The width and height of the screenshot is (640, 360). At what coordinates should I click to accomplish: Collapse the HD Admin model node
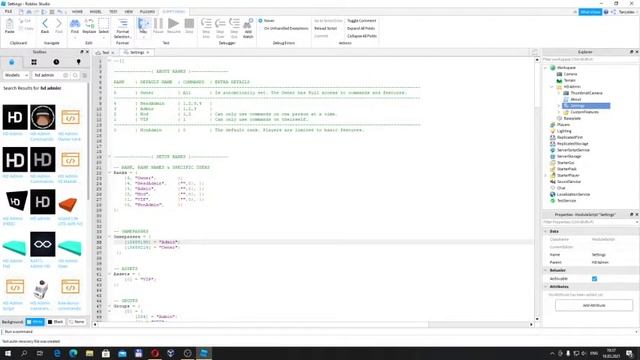pyautogui.click(x=552, y=87)
